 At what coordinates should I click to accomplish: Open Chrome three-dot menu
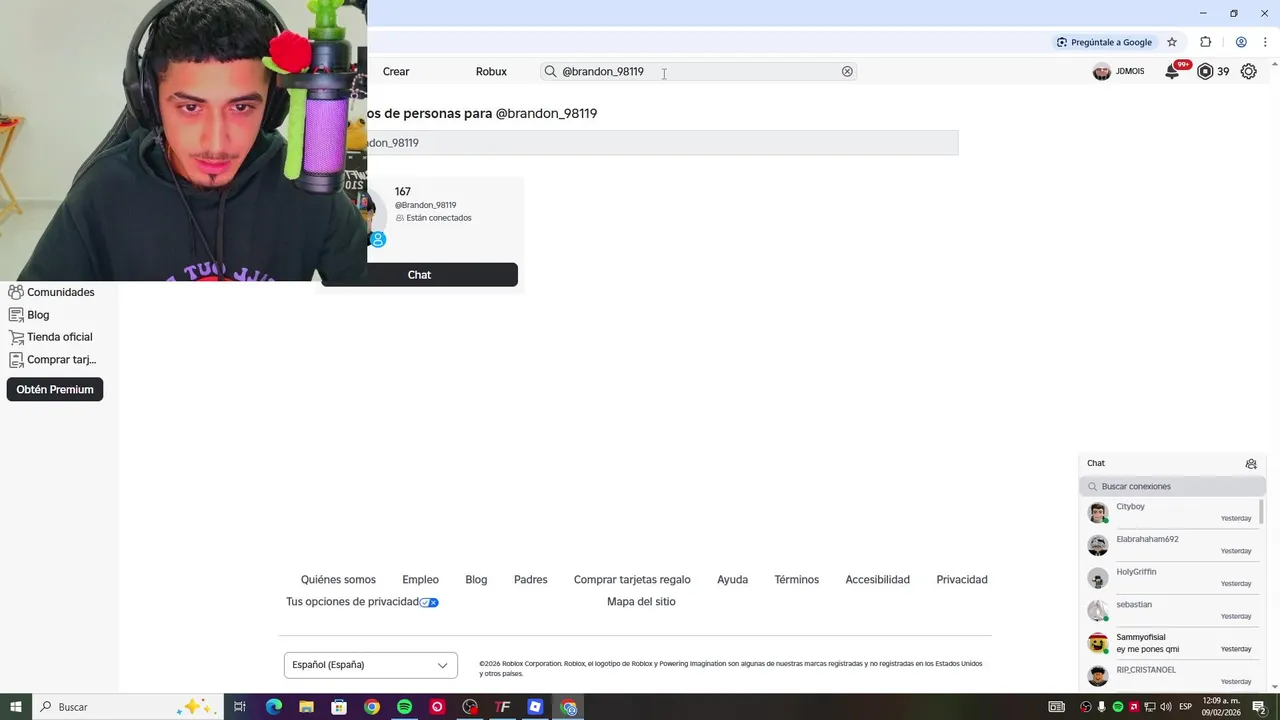(1265, 42)
